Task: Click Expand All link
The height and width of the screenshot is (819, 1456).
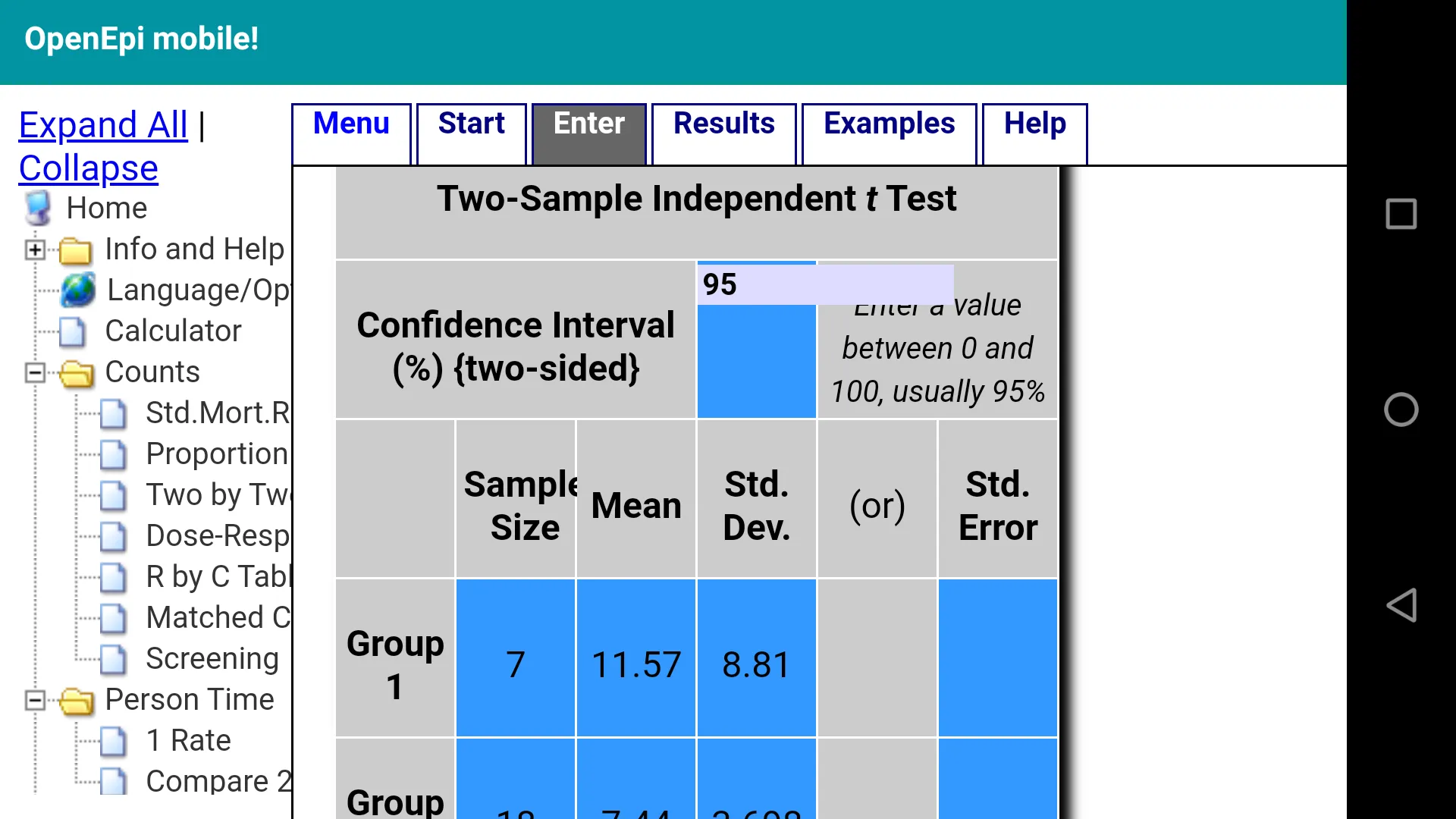Action: point(103,123)
